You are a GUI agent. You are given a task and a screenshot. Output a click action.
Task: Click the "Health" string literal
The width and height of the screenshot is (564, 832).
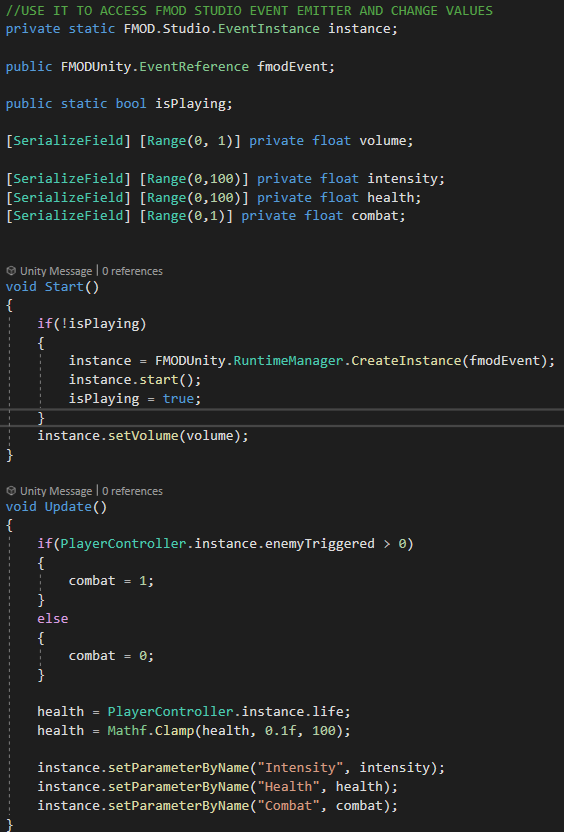tap(289, 786)
